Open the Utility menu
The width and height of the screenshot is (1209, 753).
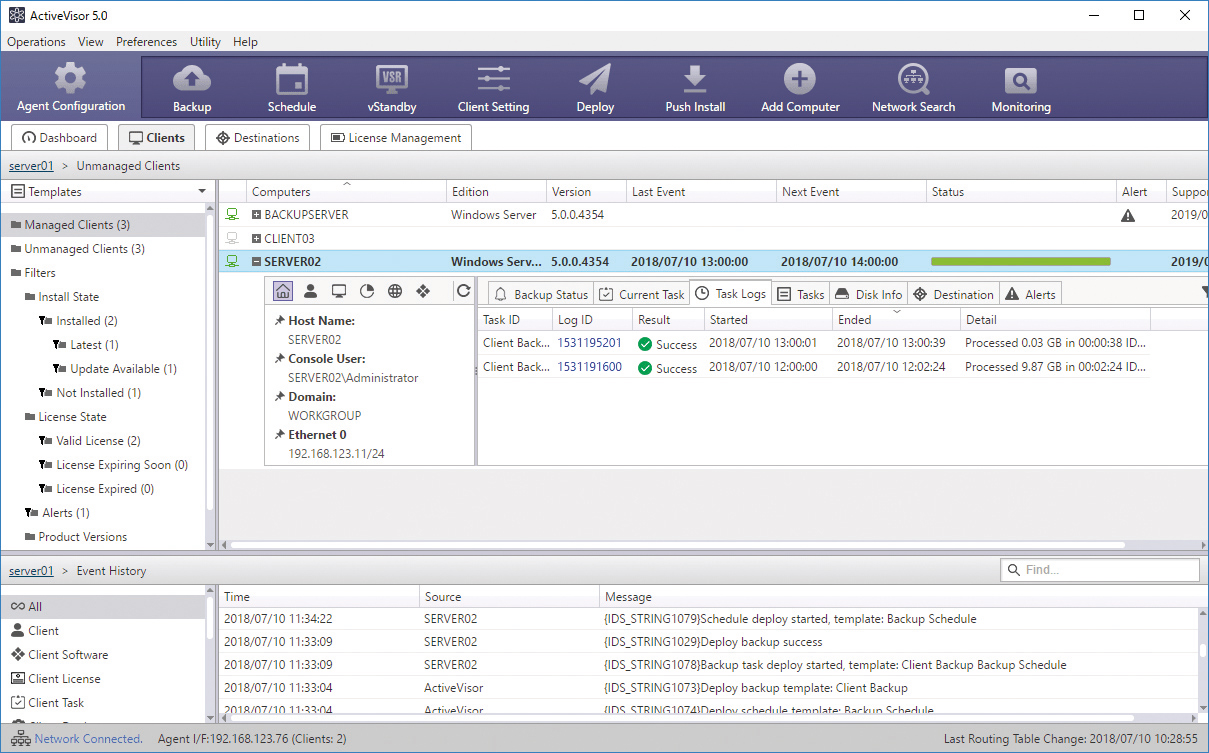click(x=205, y=42)
